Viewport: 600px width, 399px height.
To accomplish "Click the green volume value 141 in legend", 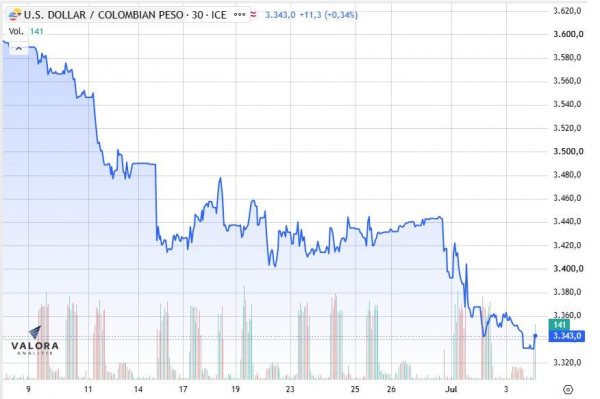I will [x=36, y=31].
